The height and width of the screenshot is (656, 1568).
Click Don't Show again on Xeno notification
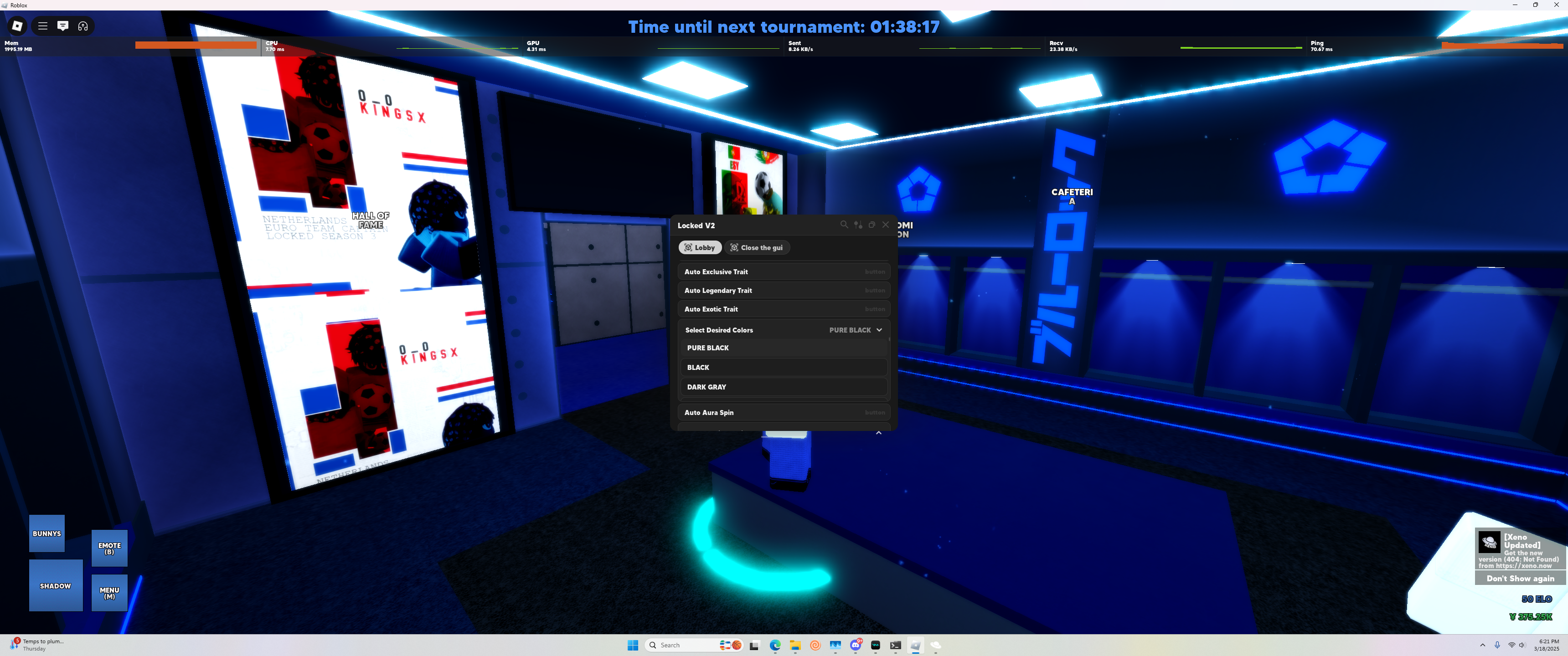click(x=1520, y=578)
